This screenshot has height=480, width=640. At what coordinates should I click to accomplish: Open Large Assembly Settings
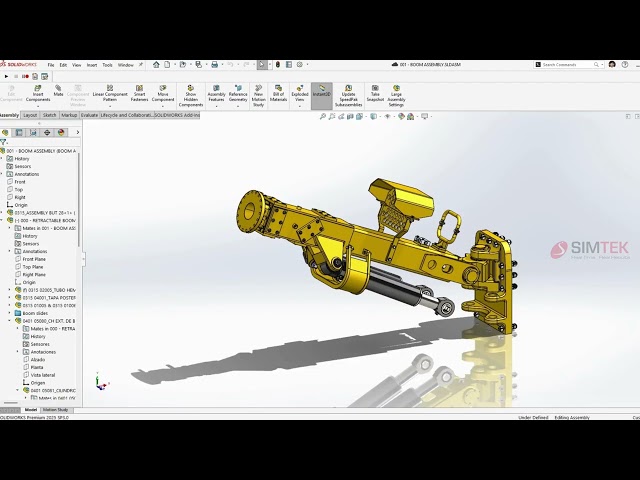pyautogui.click(x=396, y=96)
